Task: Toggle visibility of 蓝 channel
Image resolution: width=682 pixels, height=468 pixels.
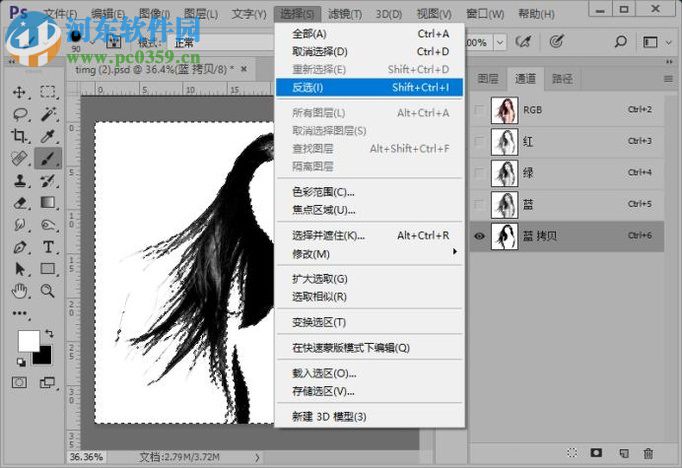Action: (x=479, y=204)
